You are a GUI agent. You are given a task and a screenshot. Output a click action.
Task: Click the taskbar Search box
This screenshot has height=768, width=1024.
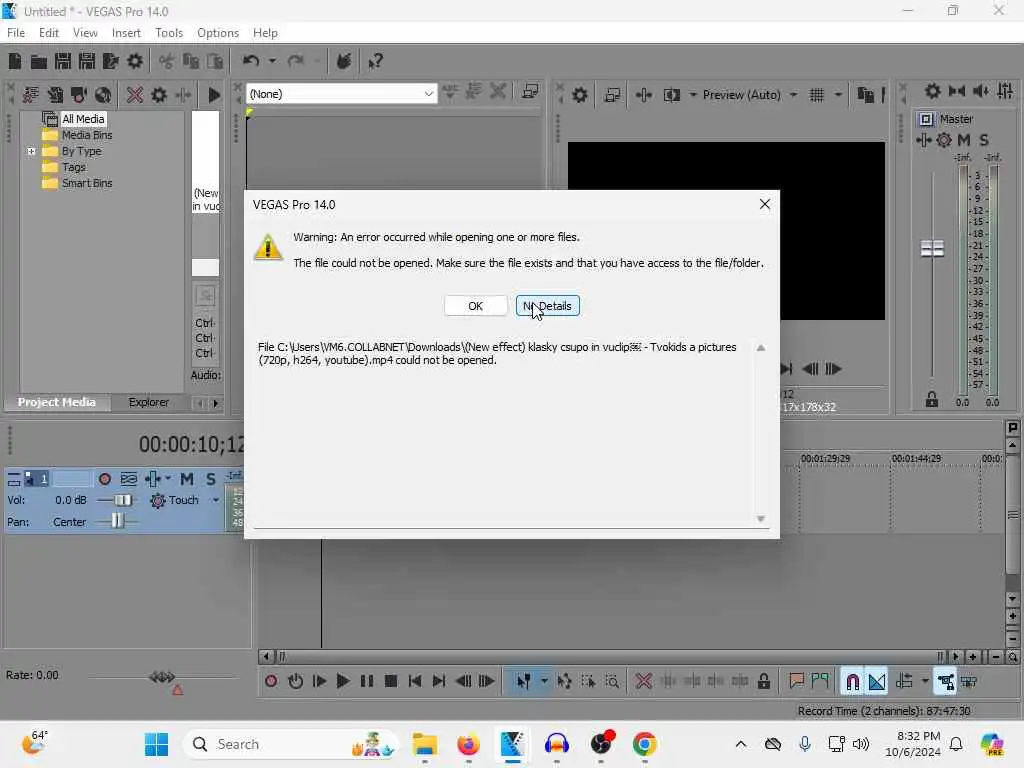click(291, 744)
